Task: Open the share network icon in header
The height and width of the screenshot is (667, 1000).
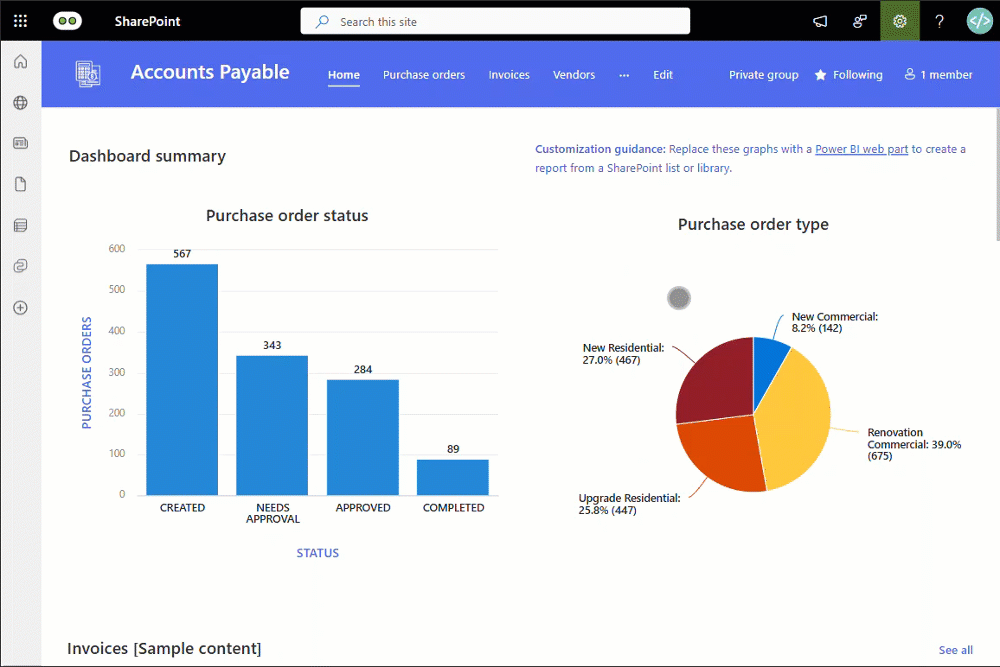Action: pyautogui.click(x=860, y=21)
